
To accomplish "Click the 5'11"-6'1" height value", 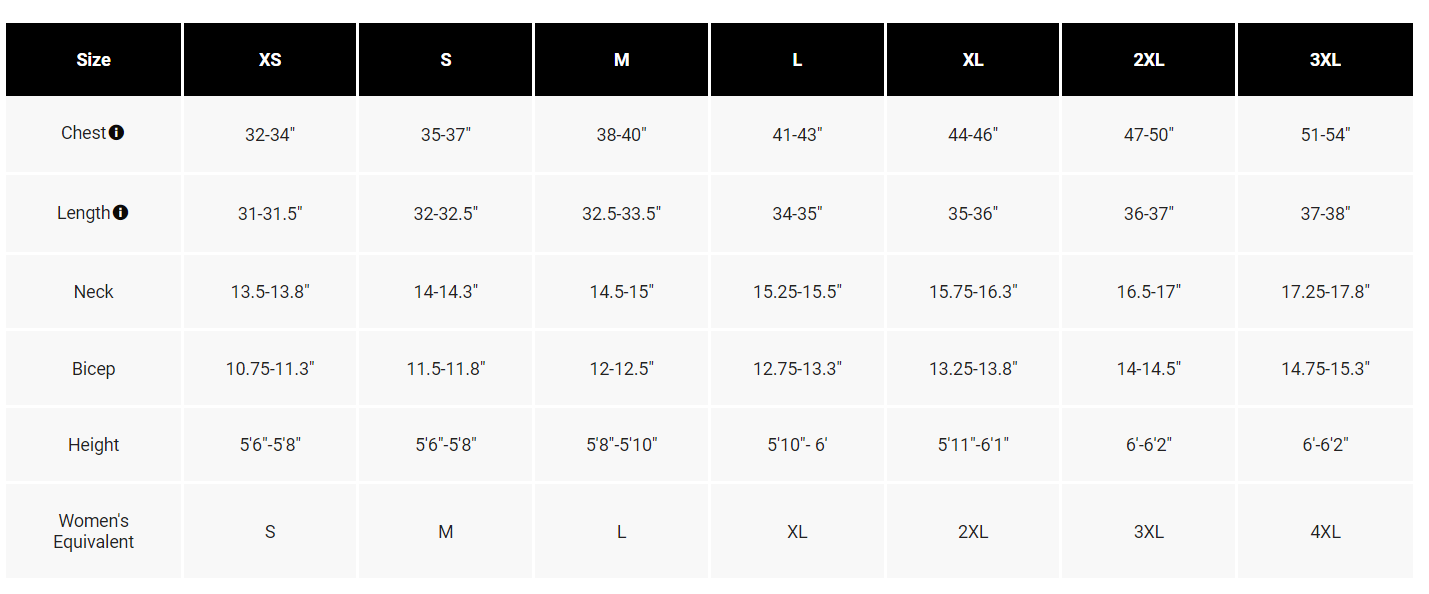I will [x=973, y=445].
